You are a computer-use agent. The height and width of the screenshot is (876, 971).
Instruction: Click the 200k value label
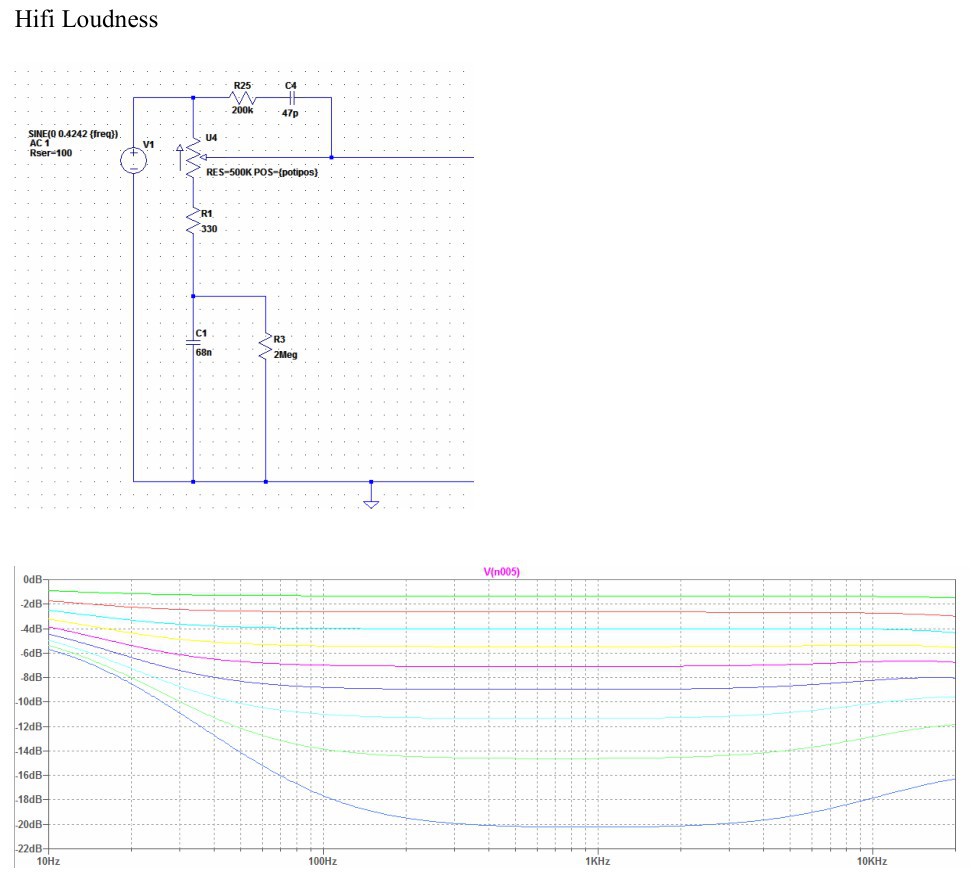tap(242, 110)
